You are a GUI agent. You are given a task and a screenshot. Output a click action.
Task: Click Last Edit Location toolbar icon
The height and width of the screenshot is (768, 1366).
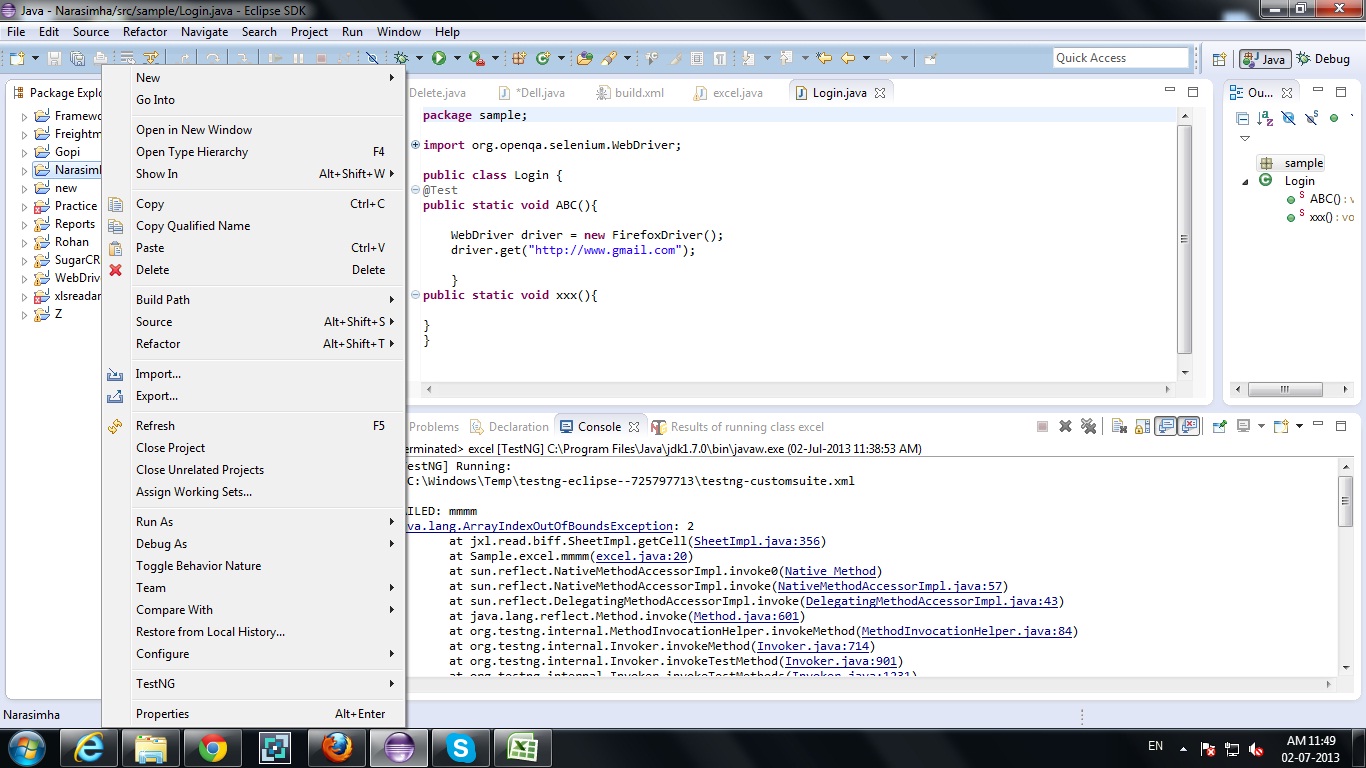click(x=824, y=58)
